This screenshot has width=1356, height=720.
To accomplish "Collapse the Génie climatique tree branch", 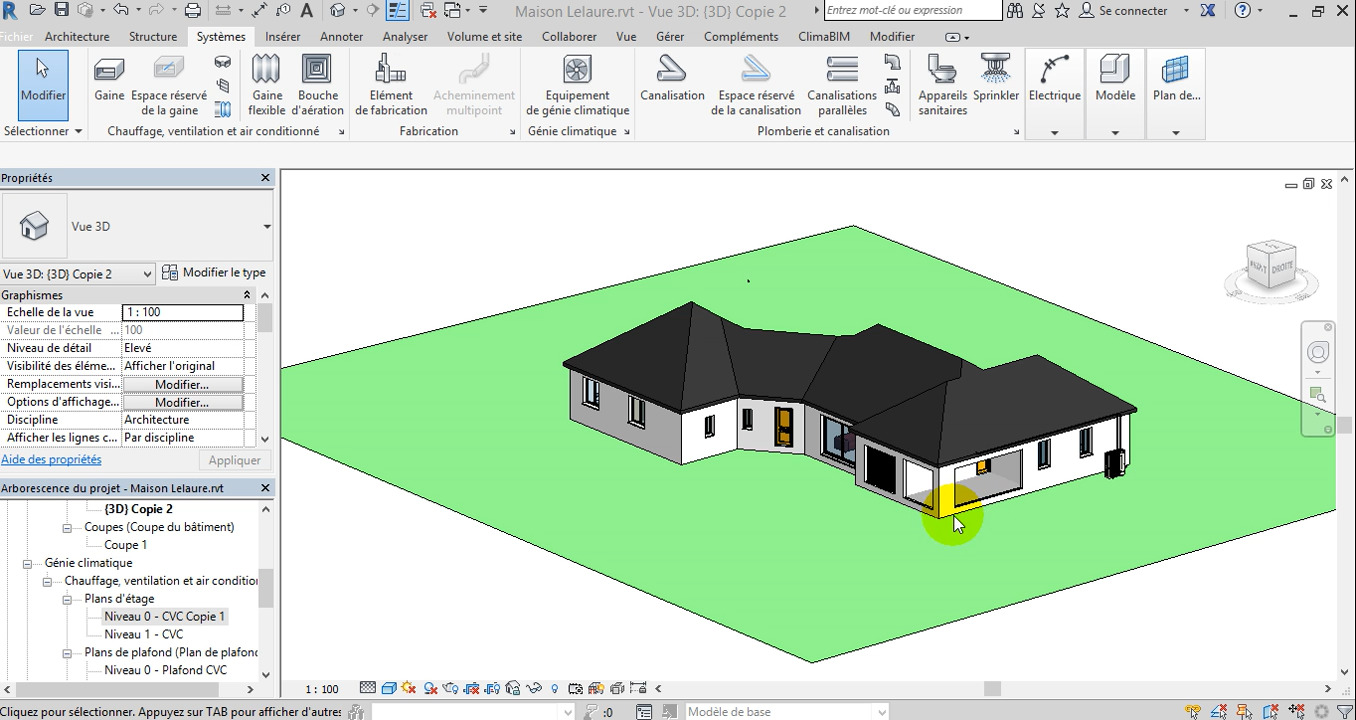I will tap(27, 563).
